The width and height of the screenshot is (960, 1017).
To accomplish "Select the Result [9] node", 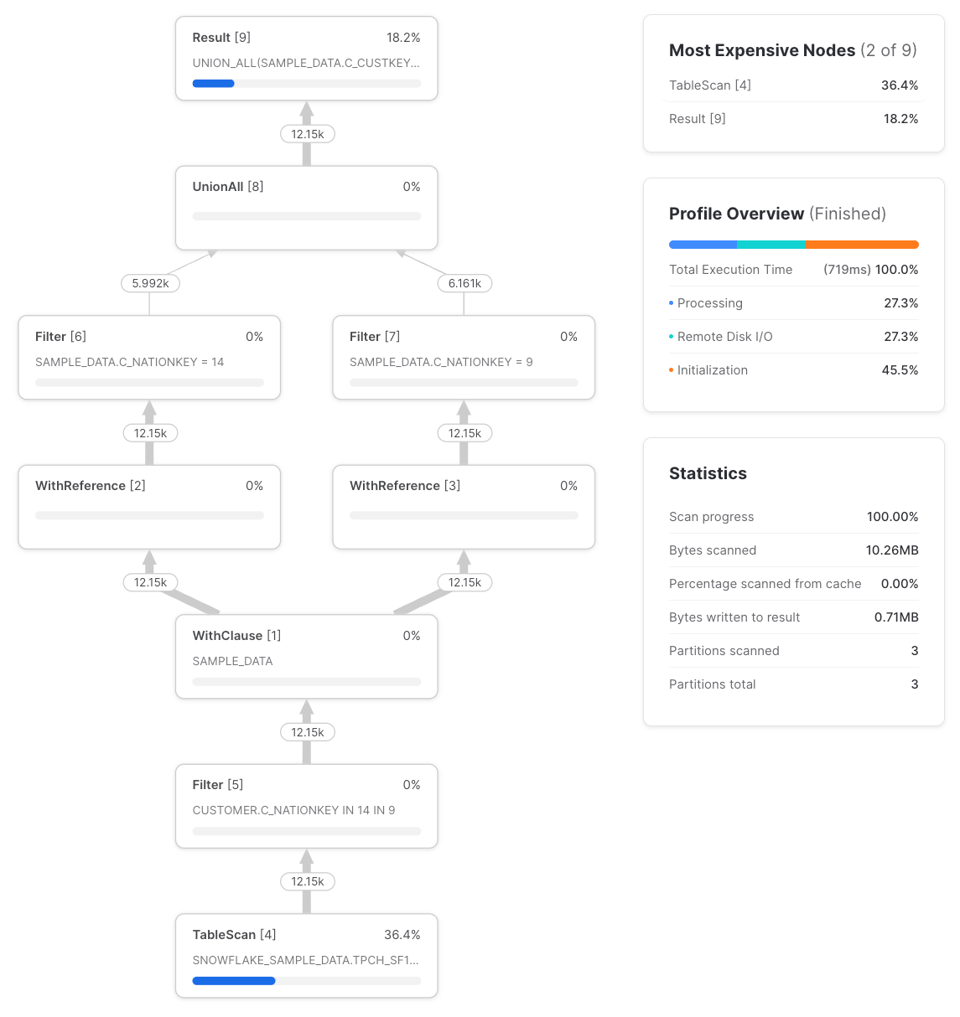I will pos(306,58).
